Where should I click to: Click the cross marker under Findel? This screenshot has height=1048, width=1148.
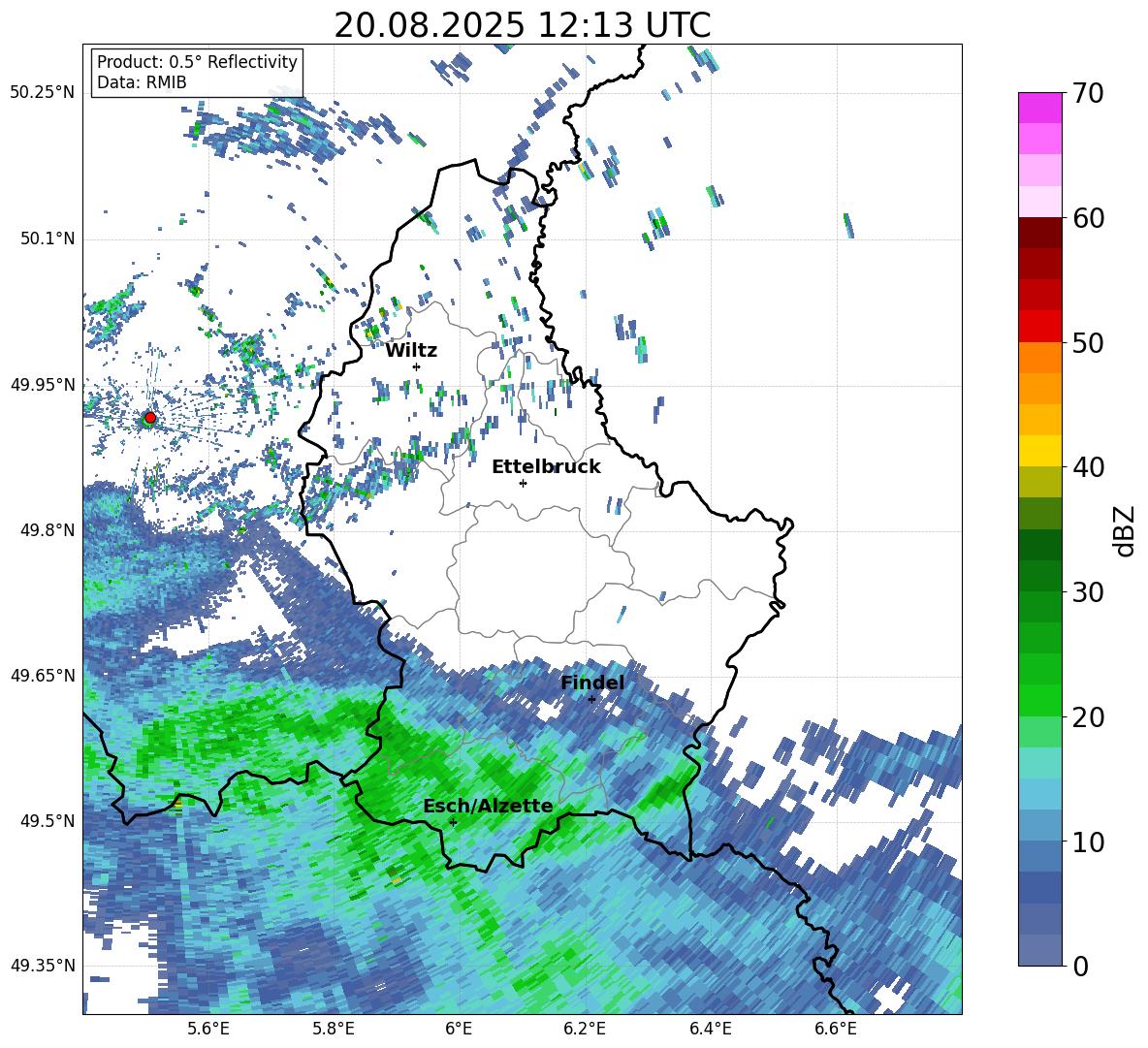[x=591, y=699]
